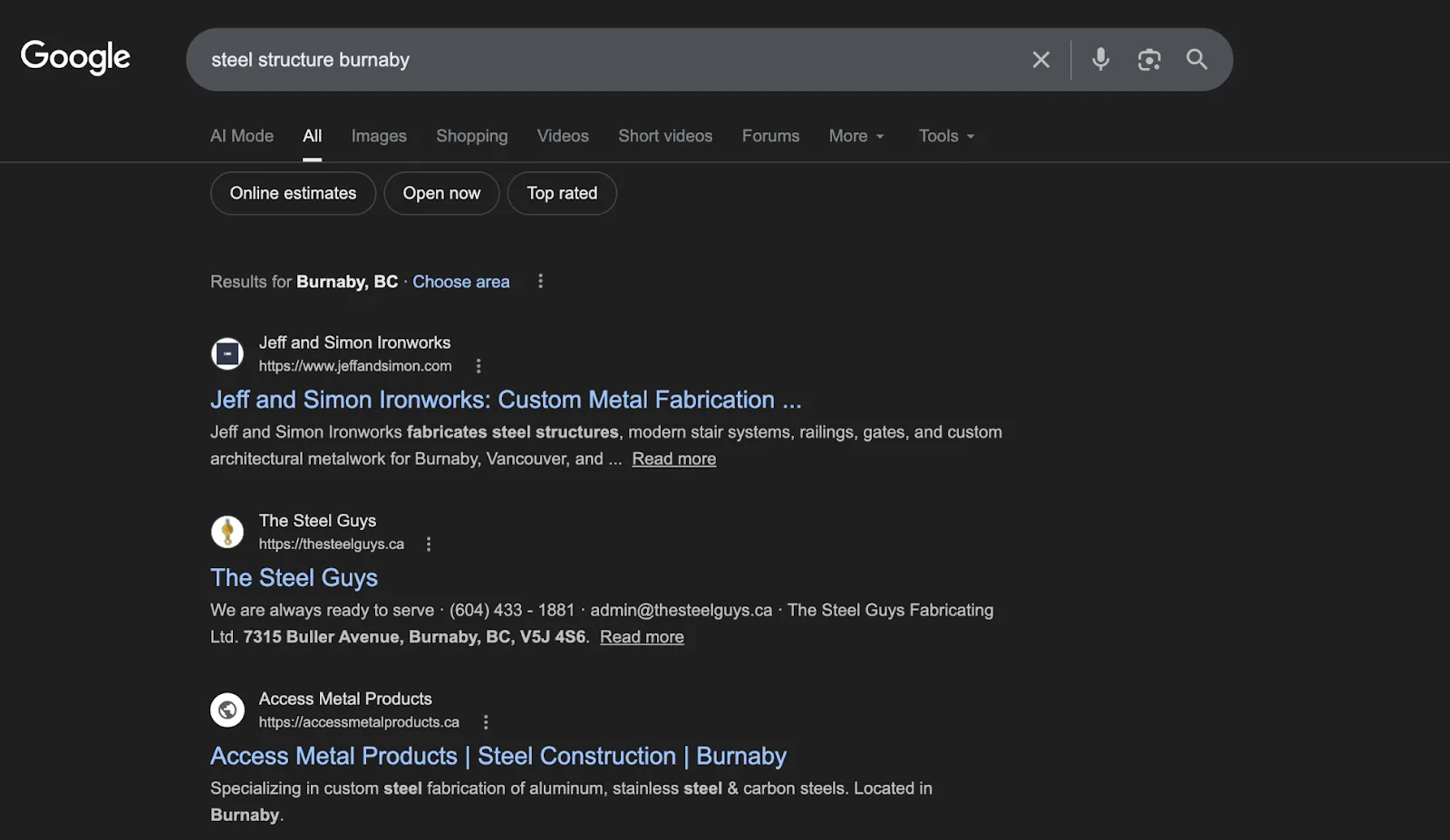Clear the search box with the X icon
1450x840 pixels.
click(x=1041, y=60)
